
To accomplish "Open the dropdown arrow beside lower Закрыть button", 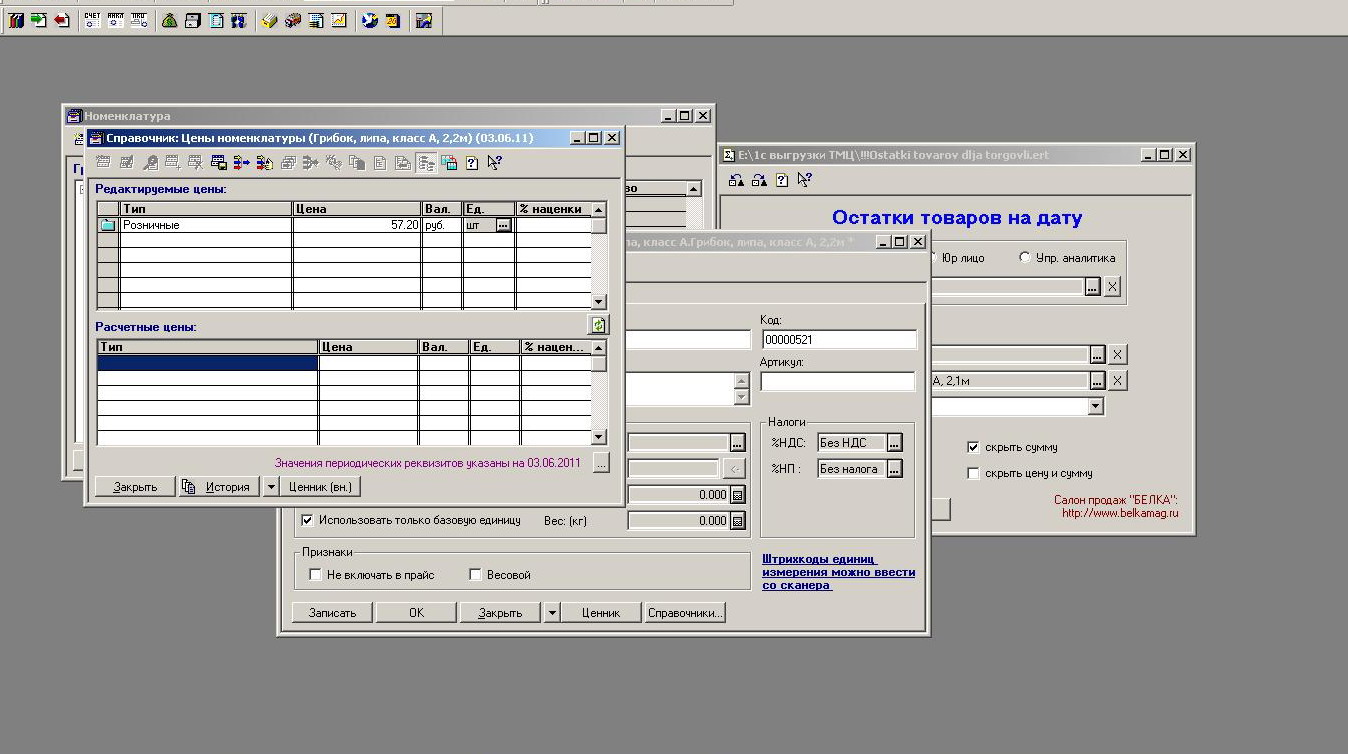I will 551,613.
